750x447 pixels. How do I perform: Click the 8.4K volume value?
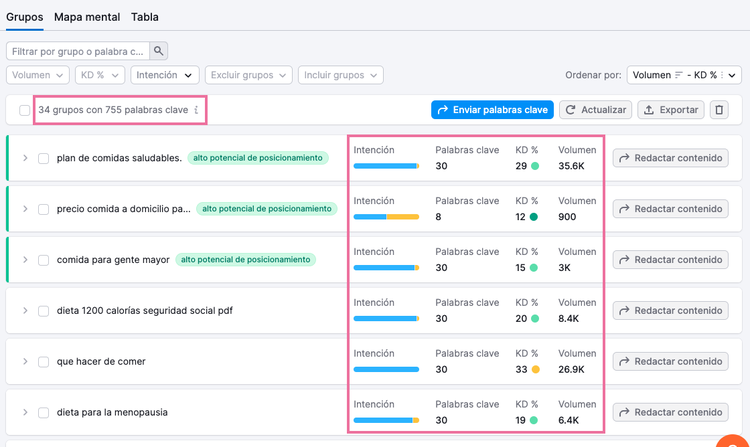[569, 319]
